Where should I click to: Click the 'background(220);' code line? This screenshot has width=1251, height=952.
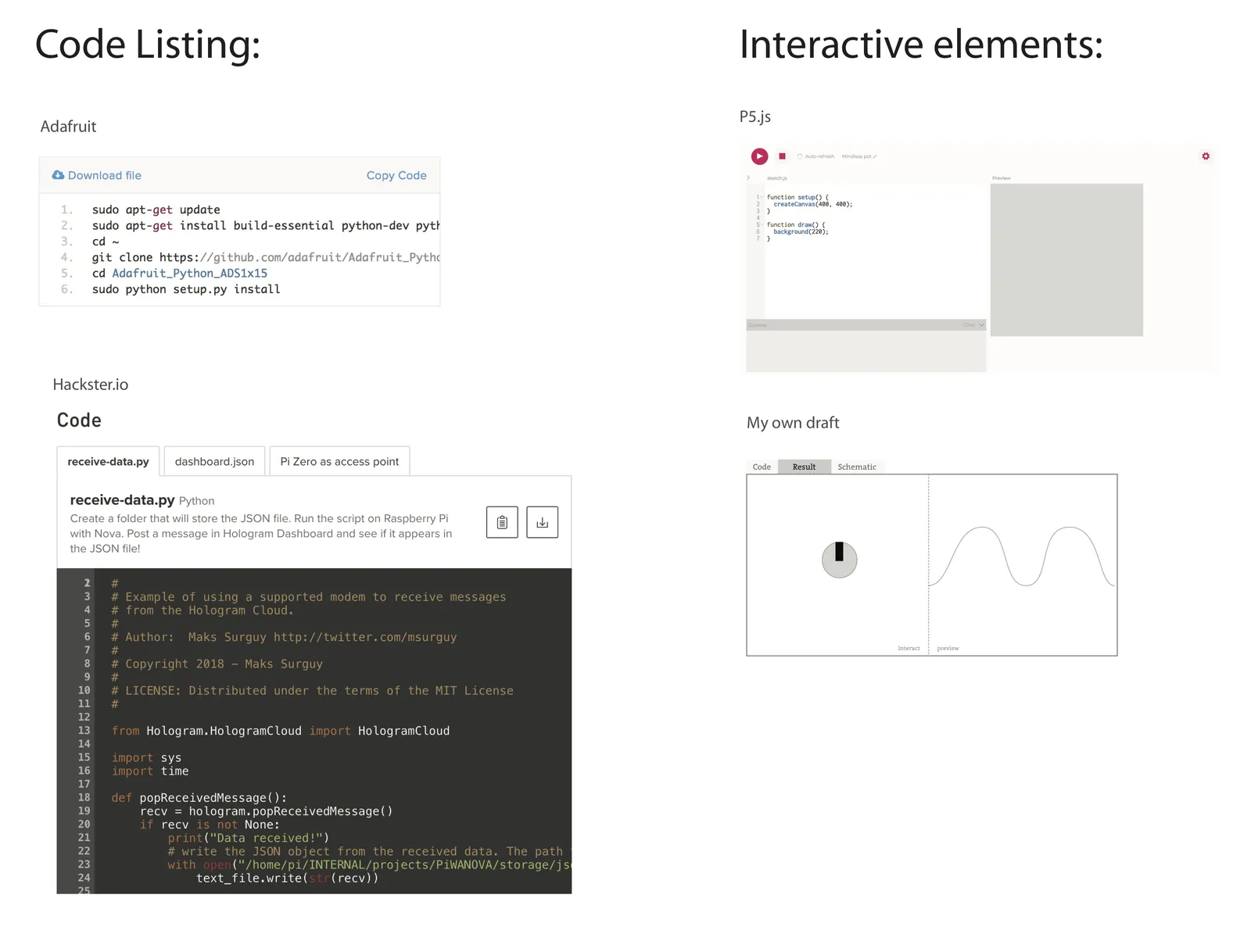coord(801,232)
